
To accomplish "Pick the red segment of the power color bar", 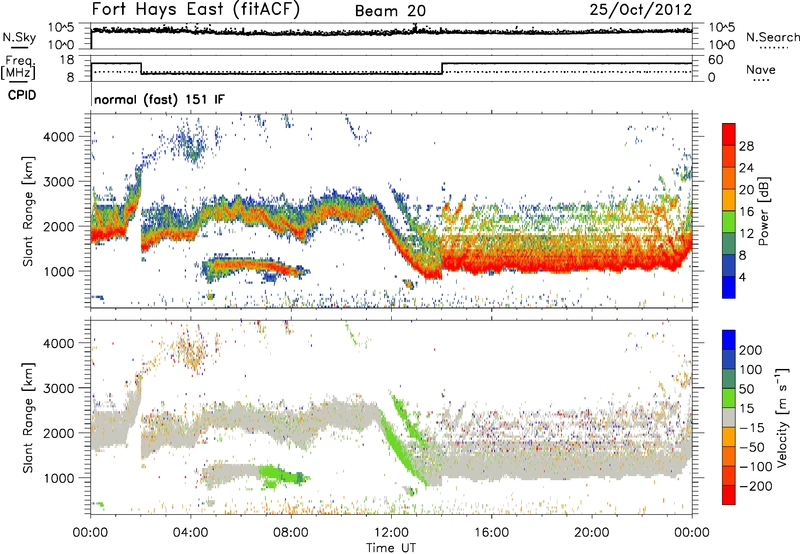I will [x=729, y=134].
